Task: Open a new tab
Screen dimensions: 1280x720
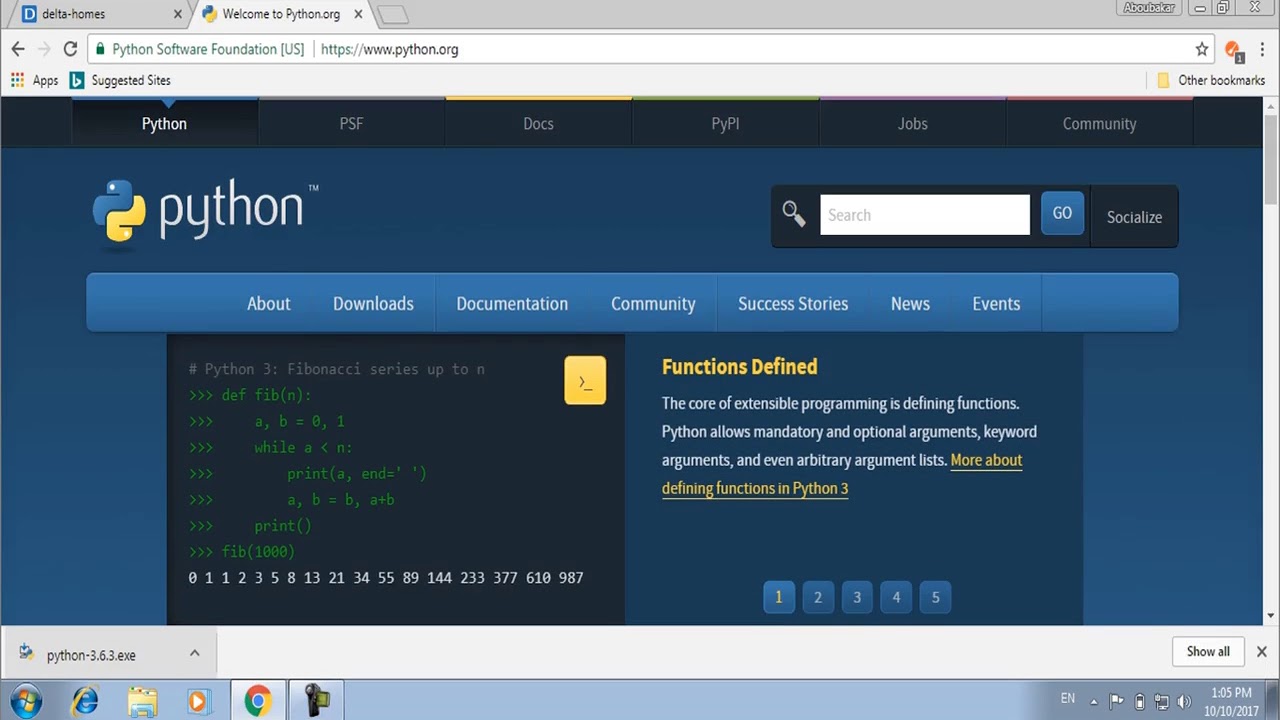Action: click(x=393, y=14)
